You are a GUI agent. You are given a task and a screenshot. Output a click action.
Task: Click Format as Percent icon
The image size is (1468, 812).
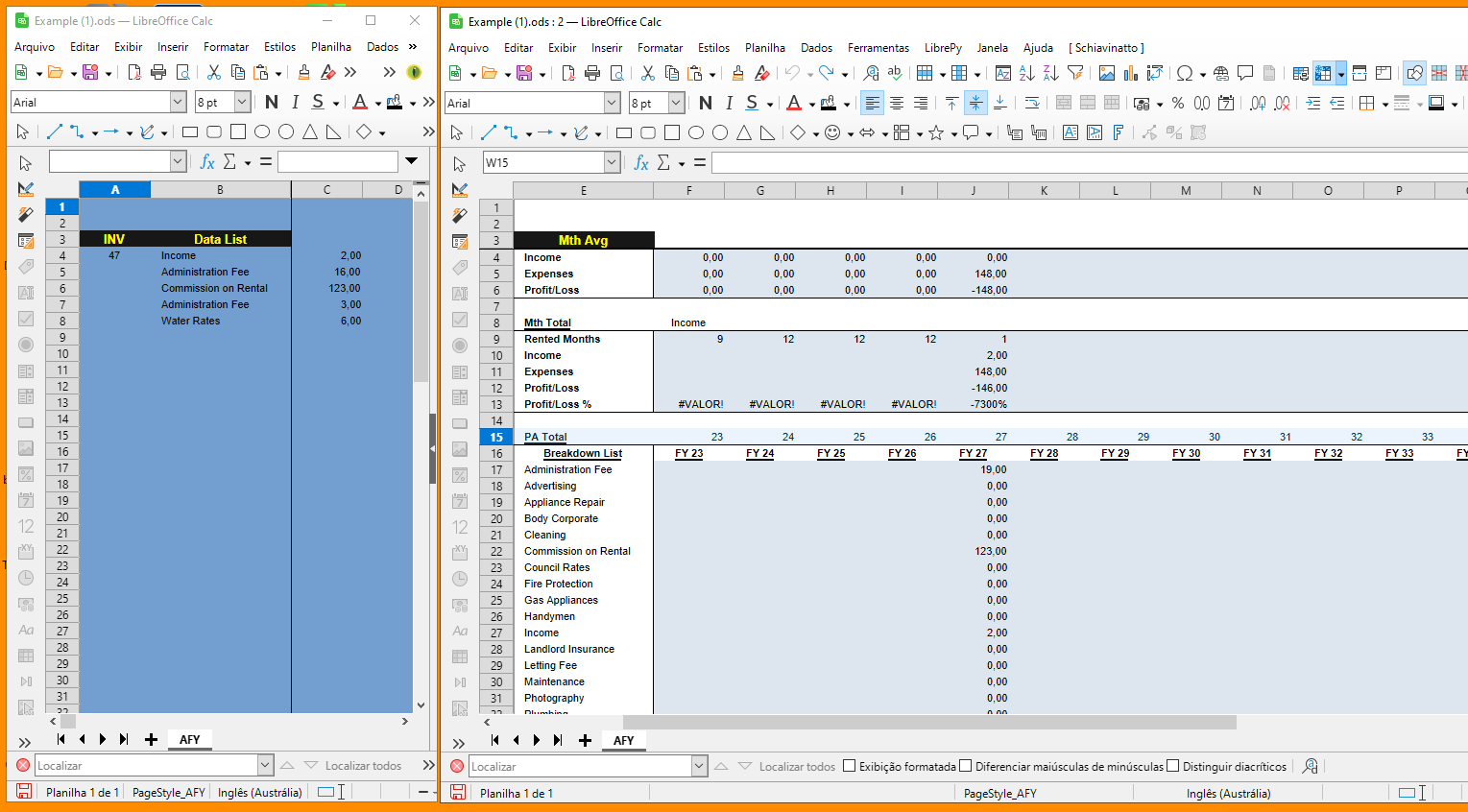(1178, 103)
